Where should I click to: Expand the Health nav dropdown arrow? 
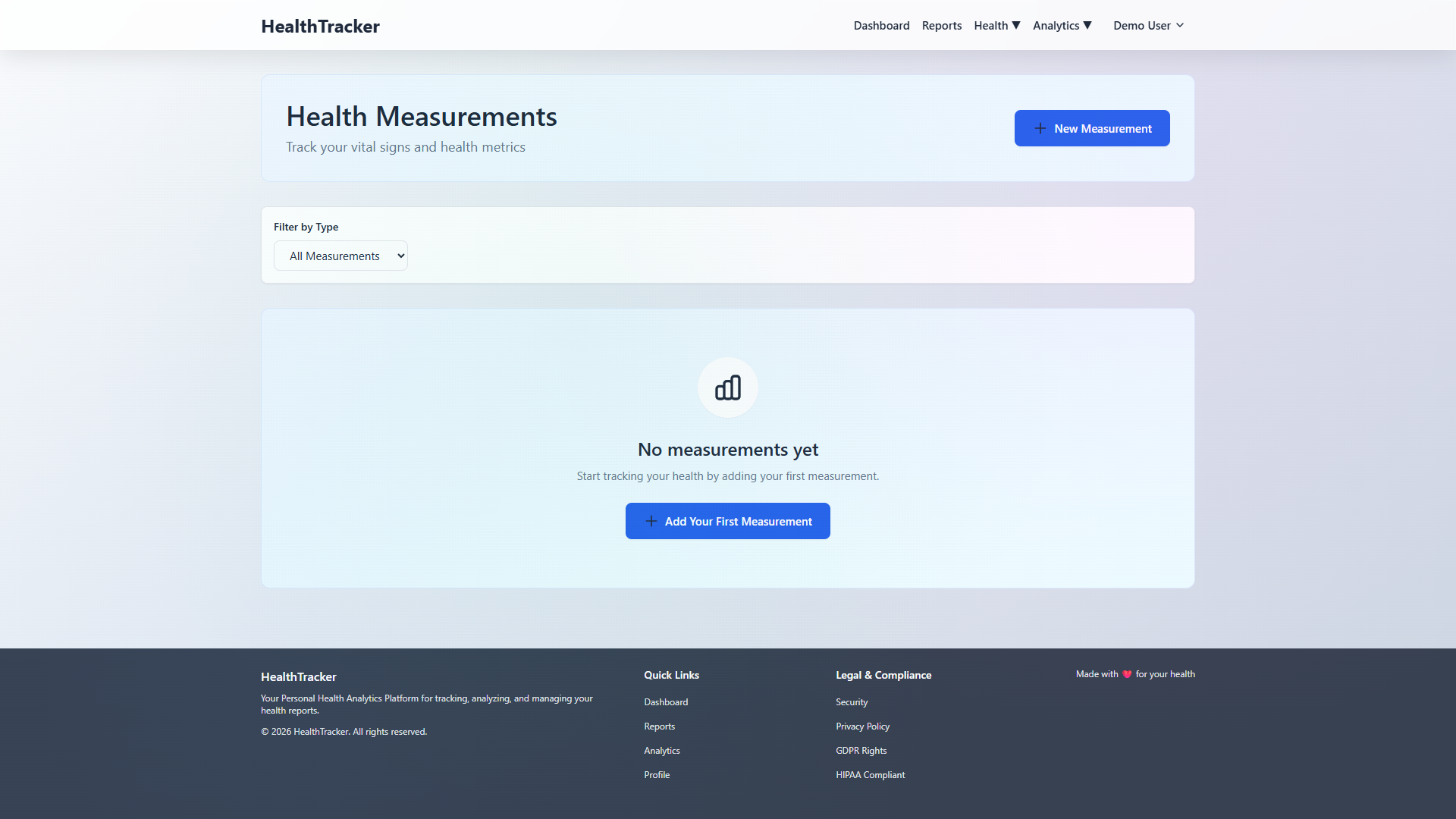(1016, 26)
